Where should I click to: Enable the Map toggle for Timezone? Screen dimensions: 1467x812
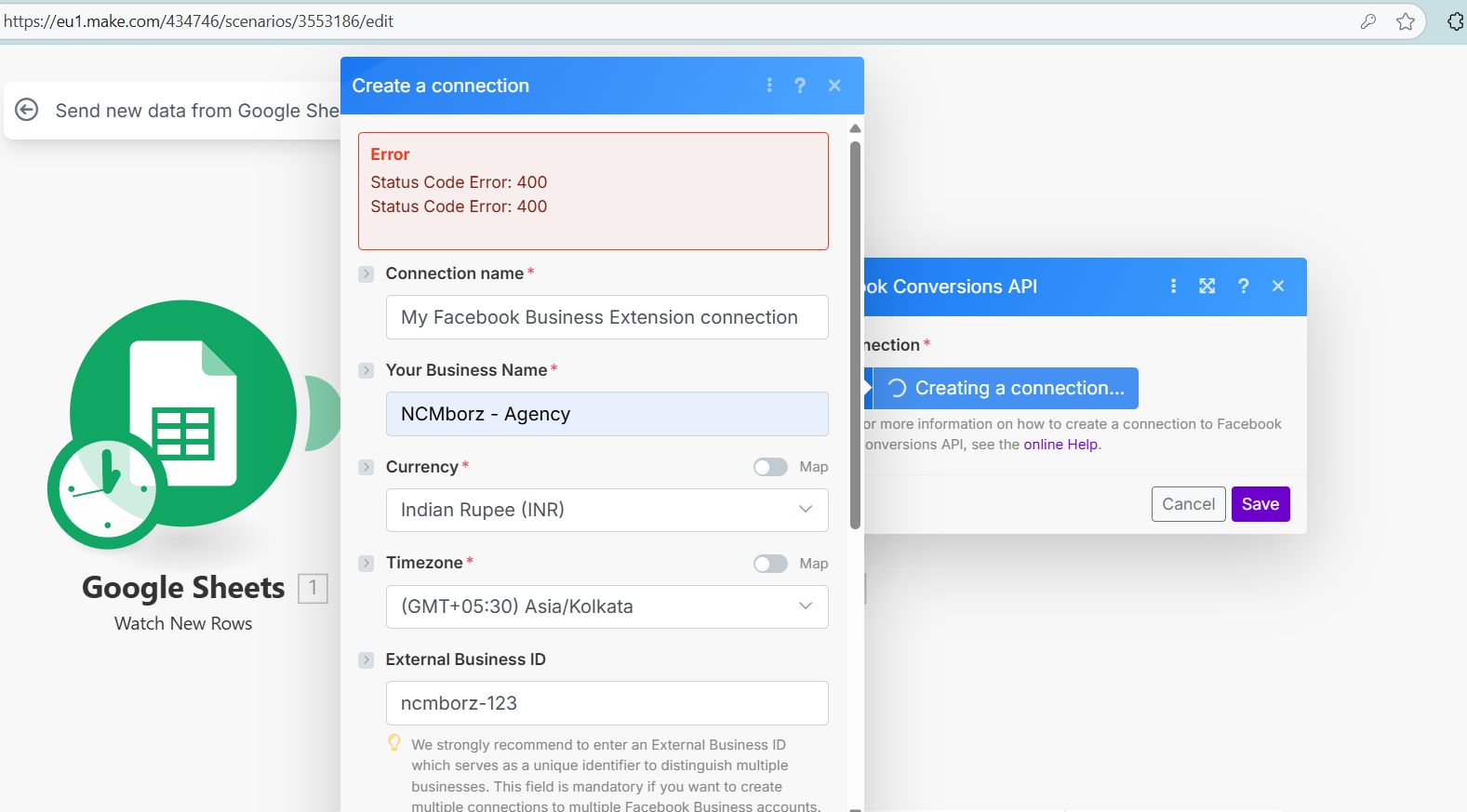pyautogui.click(x=770, y=564)
